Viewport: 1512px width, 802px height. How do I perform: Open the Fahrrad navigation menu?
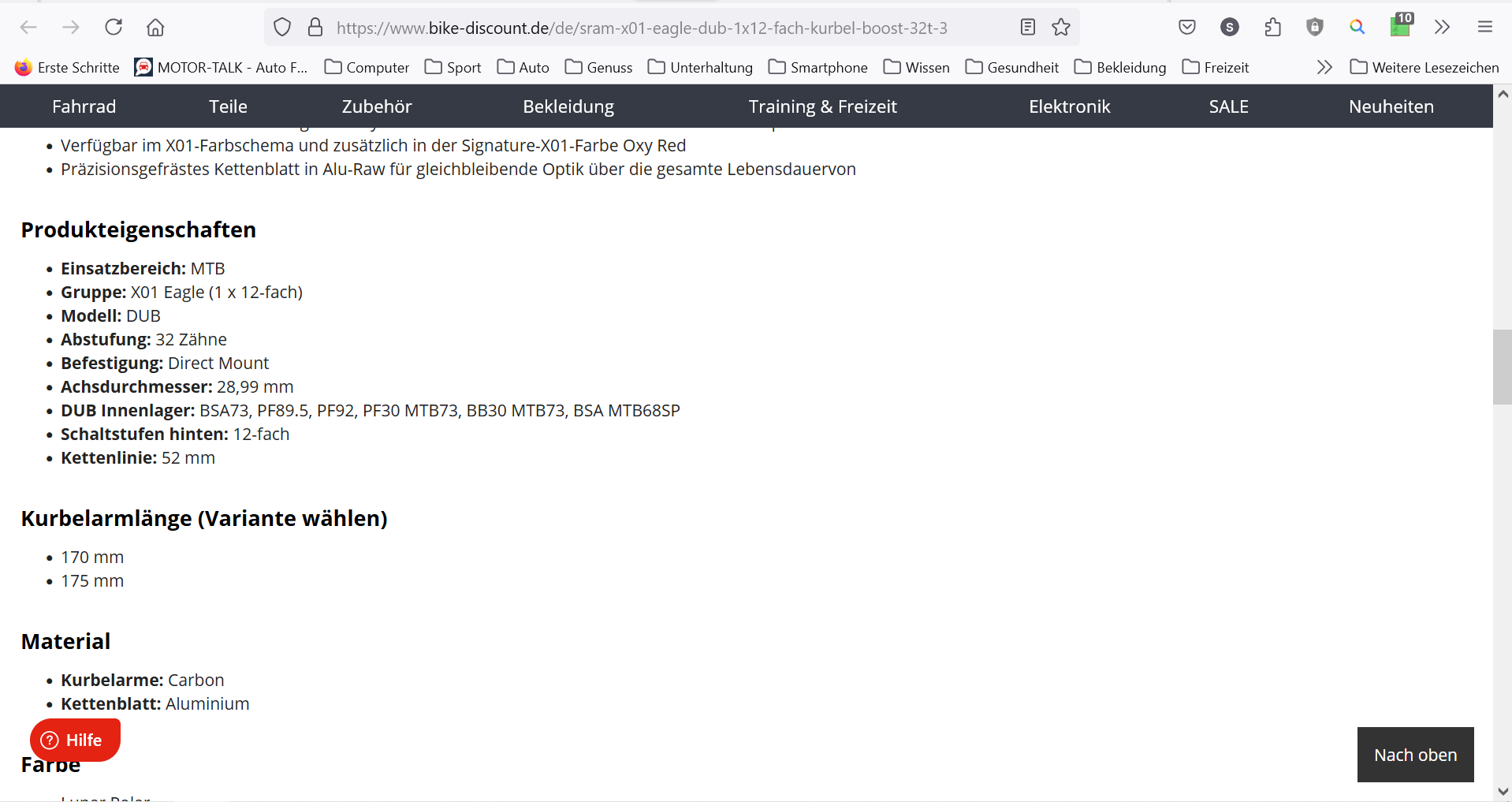coord(84,106)
